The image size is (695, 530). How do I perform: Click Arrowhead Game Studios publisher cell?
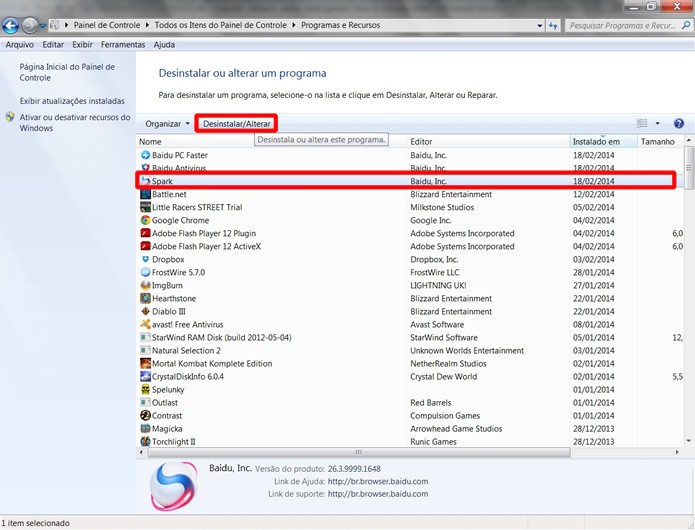[456, 429]
